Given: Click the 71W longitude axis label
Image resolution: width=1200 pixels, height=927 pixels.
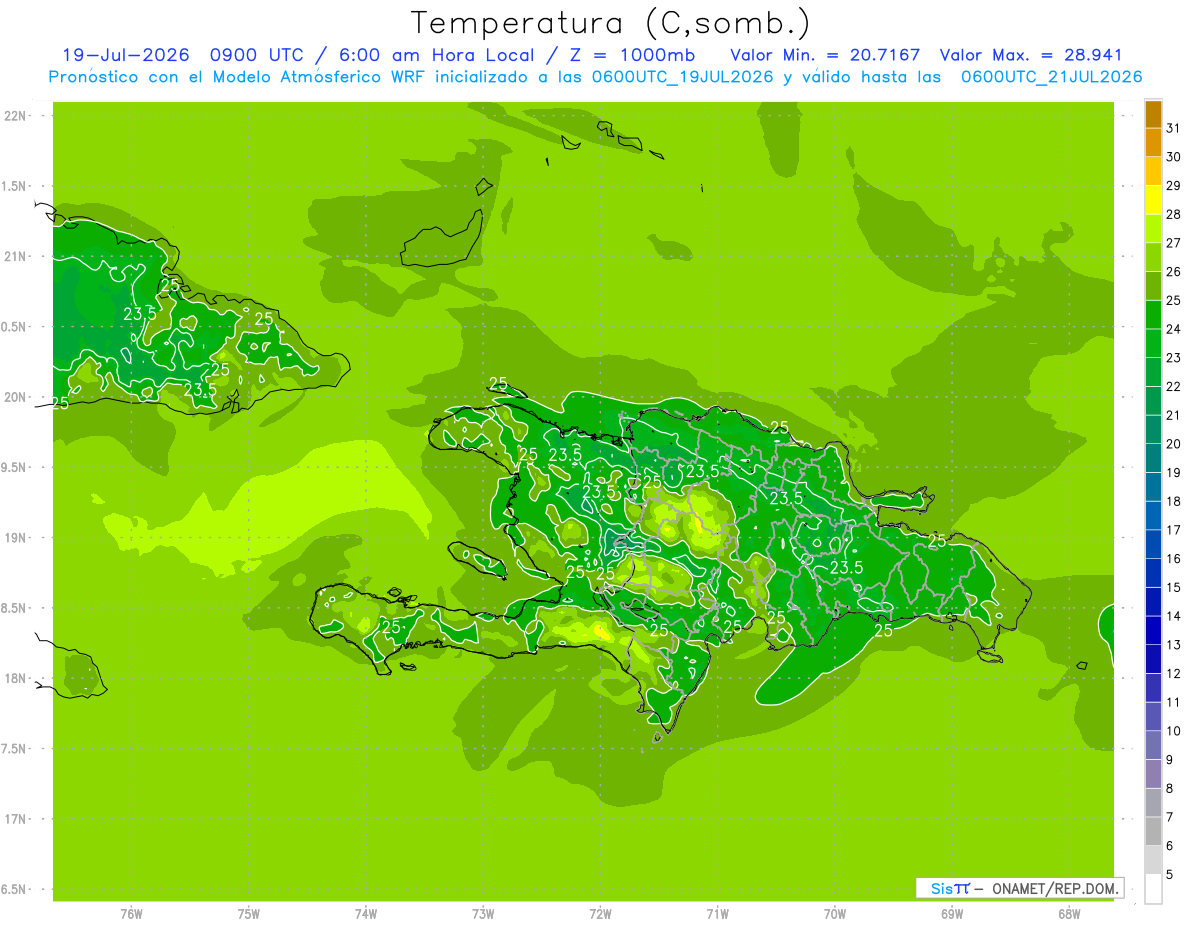Looking at the screenshot, I should click(717, 914).
